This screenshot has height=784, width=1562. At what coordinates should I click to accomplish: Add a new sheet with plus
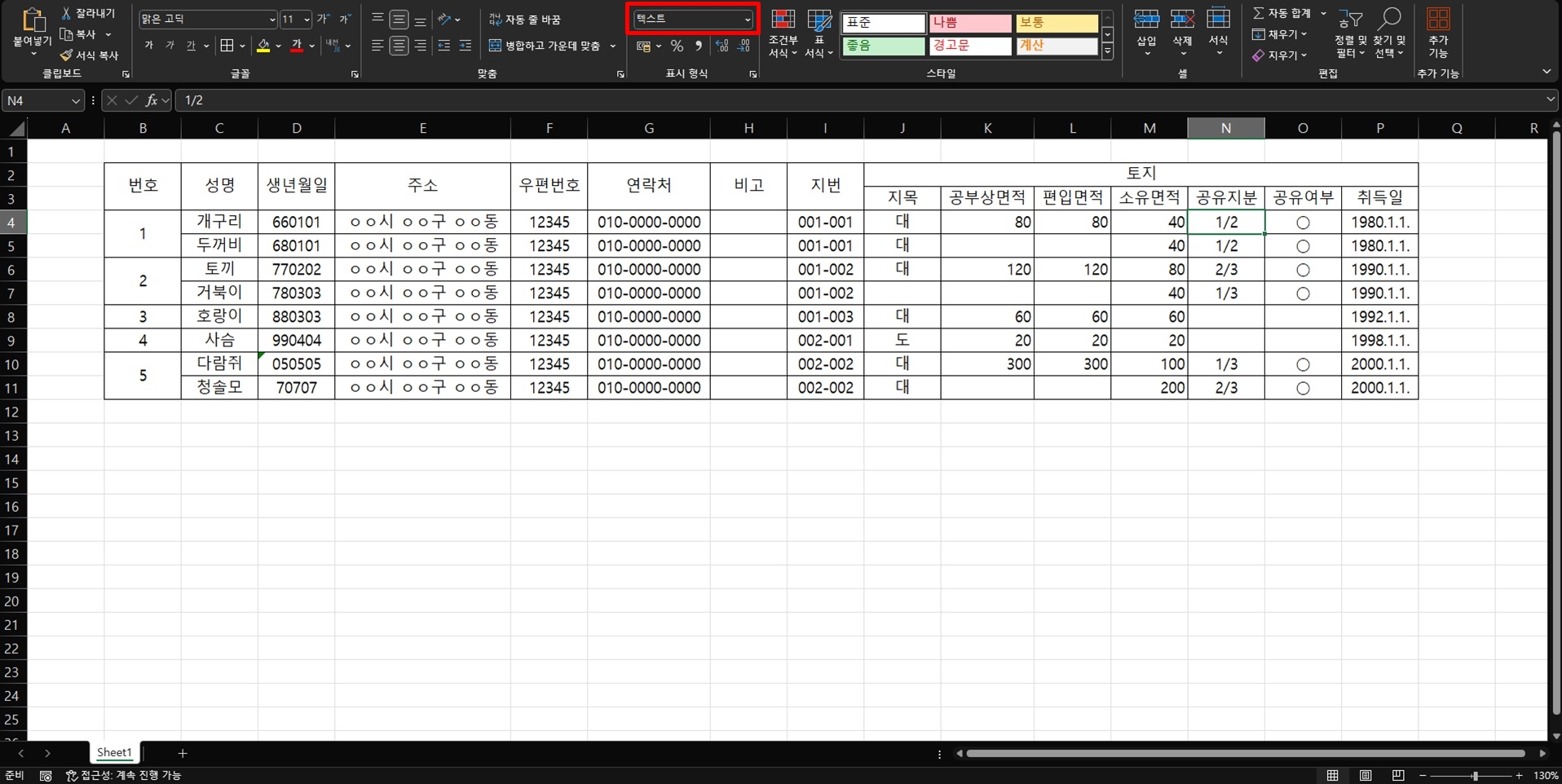[183, 753]
